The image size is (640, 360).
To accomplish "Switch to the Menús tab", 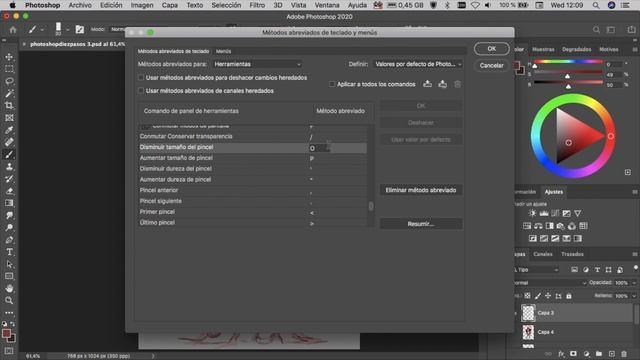I will (x=223, y=51).
